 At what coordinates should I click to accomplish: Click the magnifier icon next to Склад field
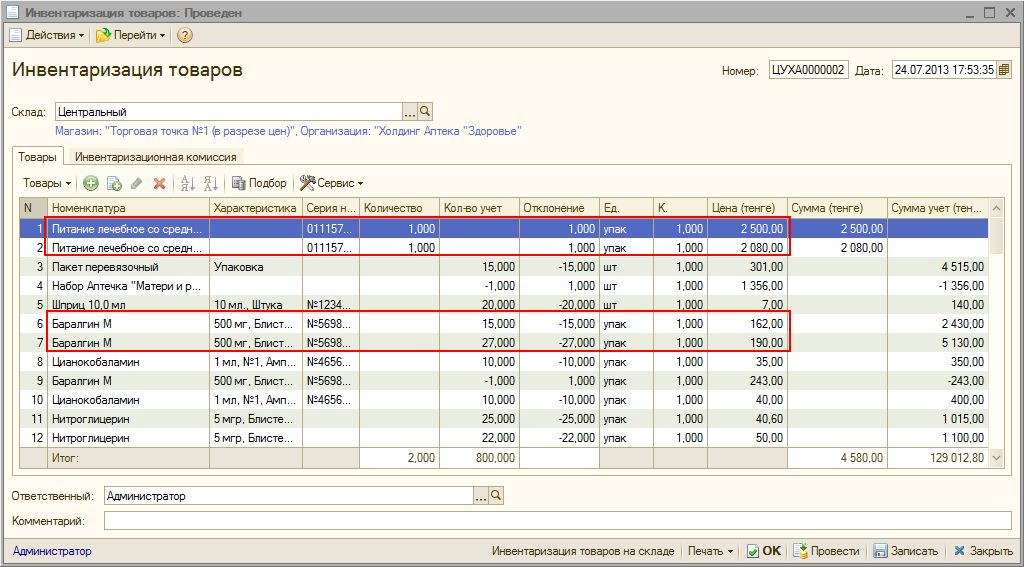(x=425, y=112)
